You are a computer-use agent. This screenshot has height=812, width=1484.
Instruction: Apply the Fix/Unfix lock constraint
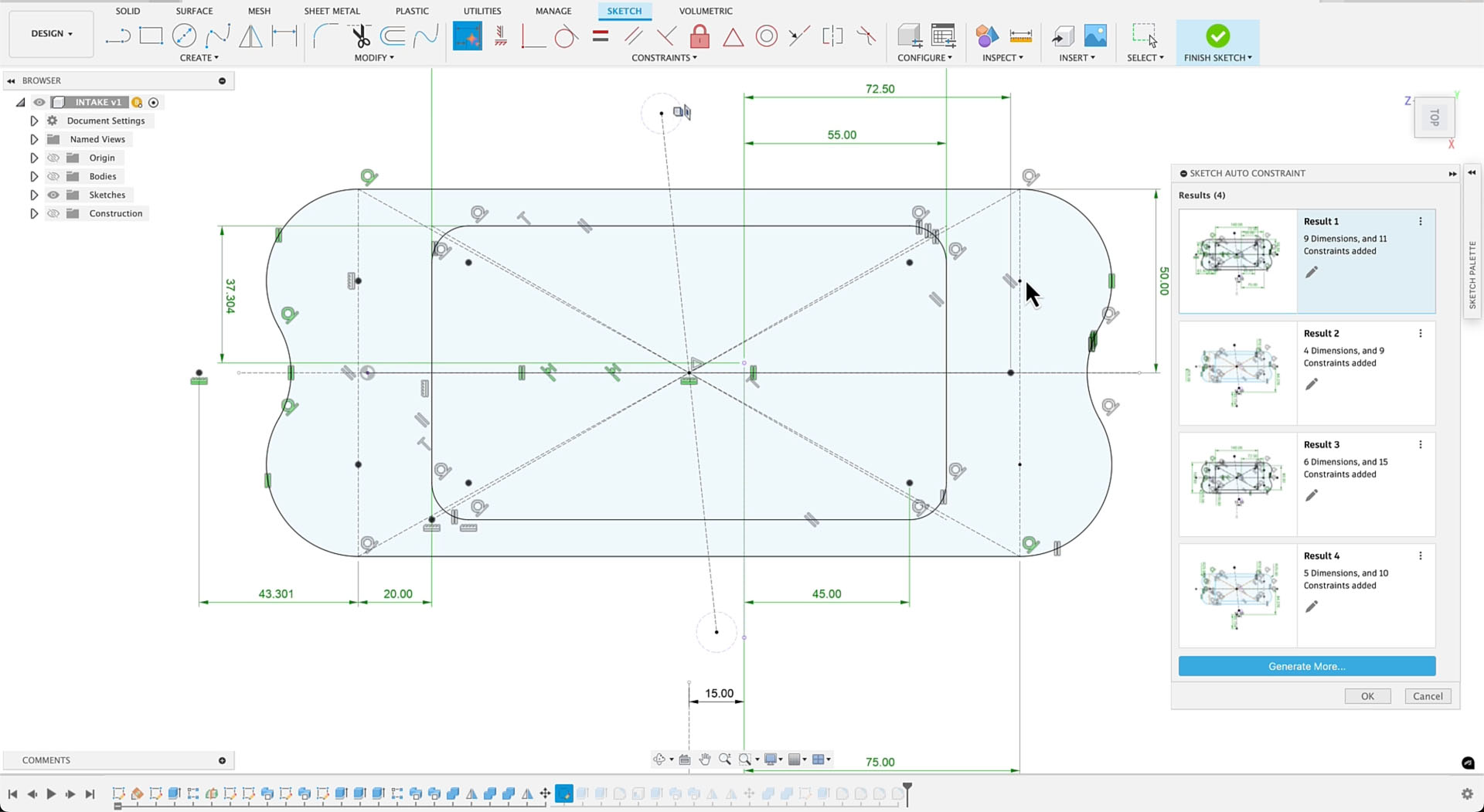(699, 36)
